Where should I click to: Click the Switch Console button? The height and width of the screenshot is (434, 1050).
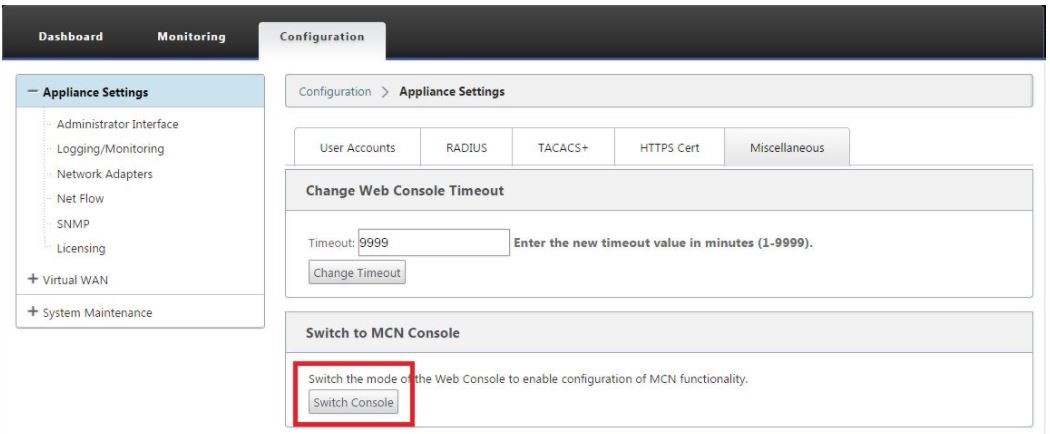tap(354, 403)
